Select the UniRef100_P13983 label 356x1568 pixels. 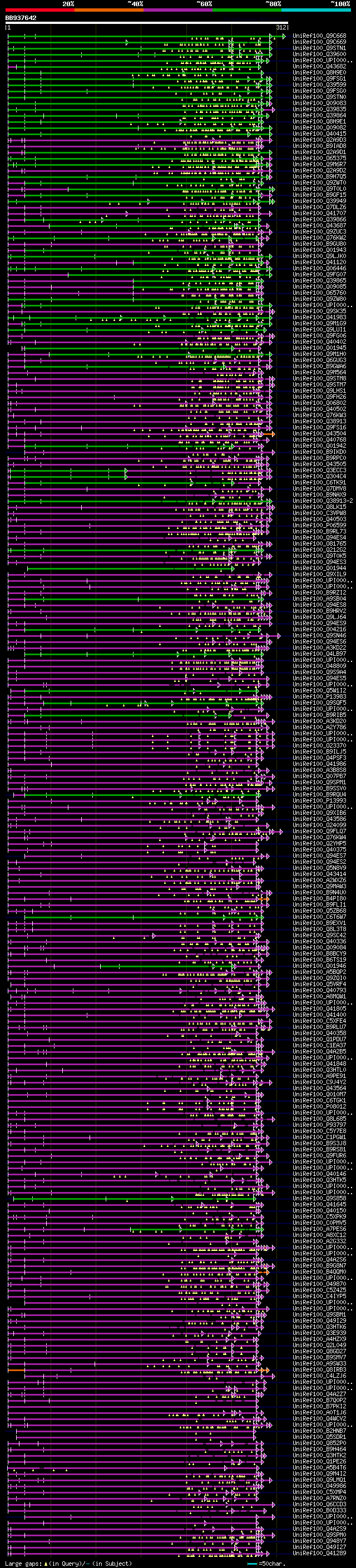[319, 696]
